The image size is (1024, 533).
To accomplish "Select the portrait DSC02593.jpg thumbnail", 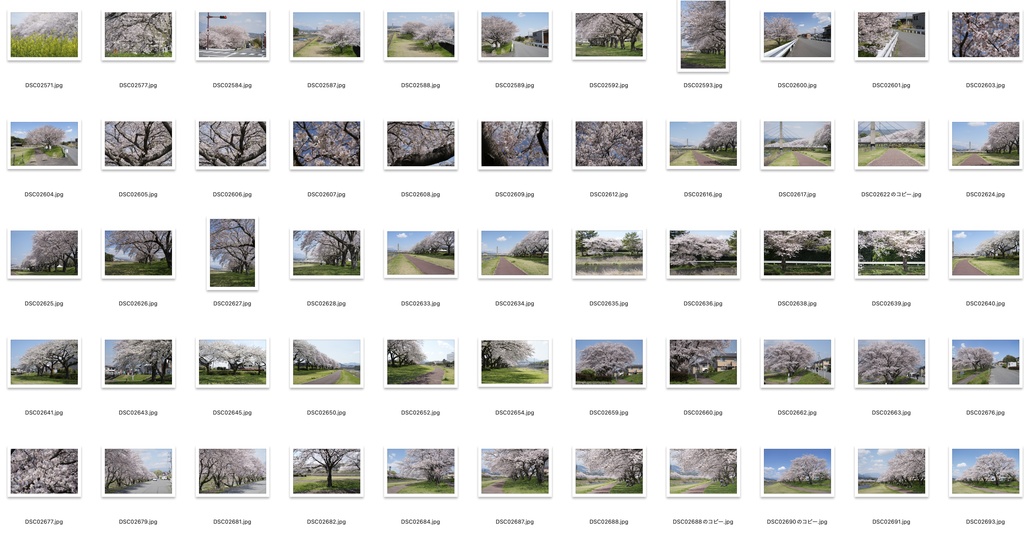I will 703,35.
